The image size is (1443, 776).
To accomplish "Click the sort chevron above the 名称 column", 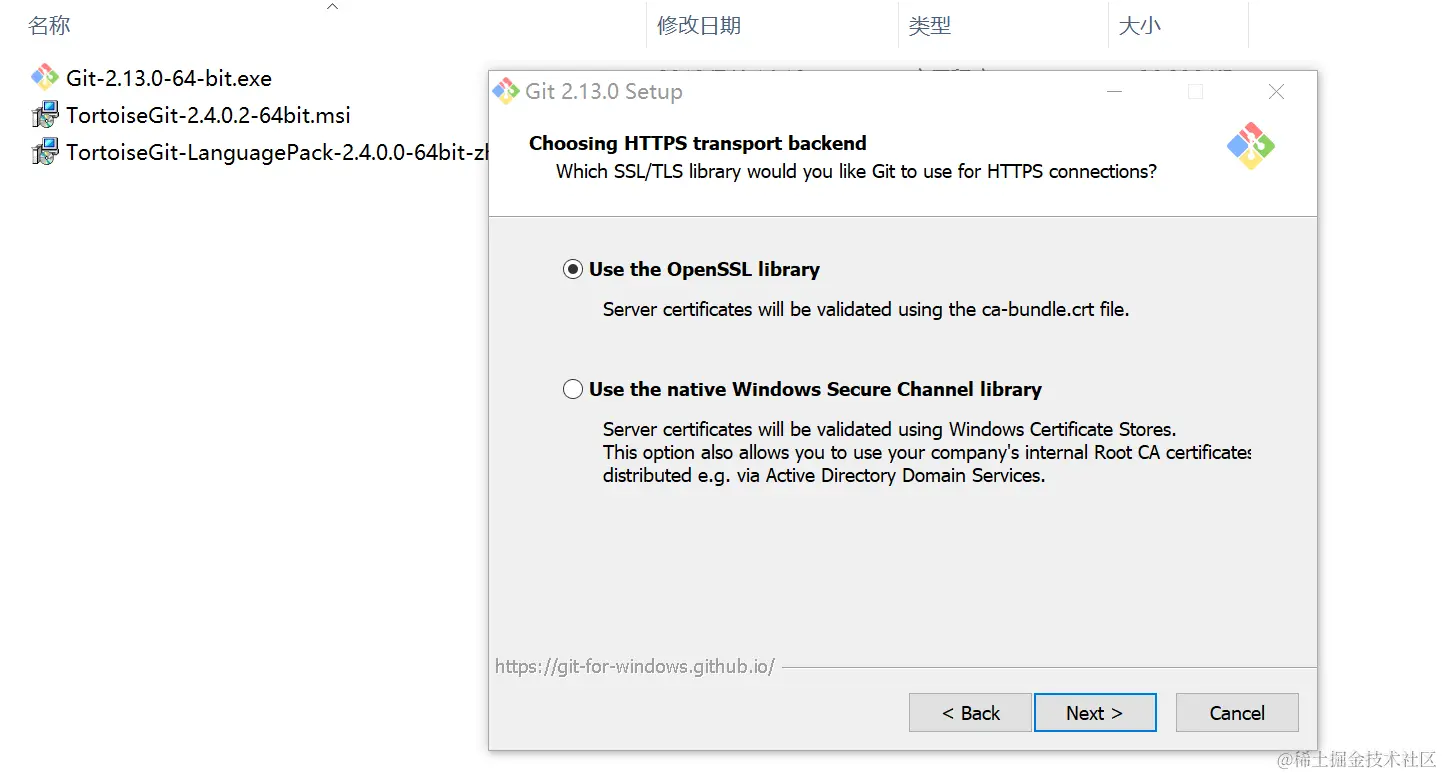I will pyautogui.click(x=333, y=7).
